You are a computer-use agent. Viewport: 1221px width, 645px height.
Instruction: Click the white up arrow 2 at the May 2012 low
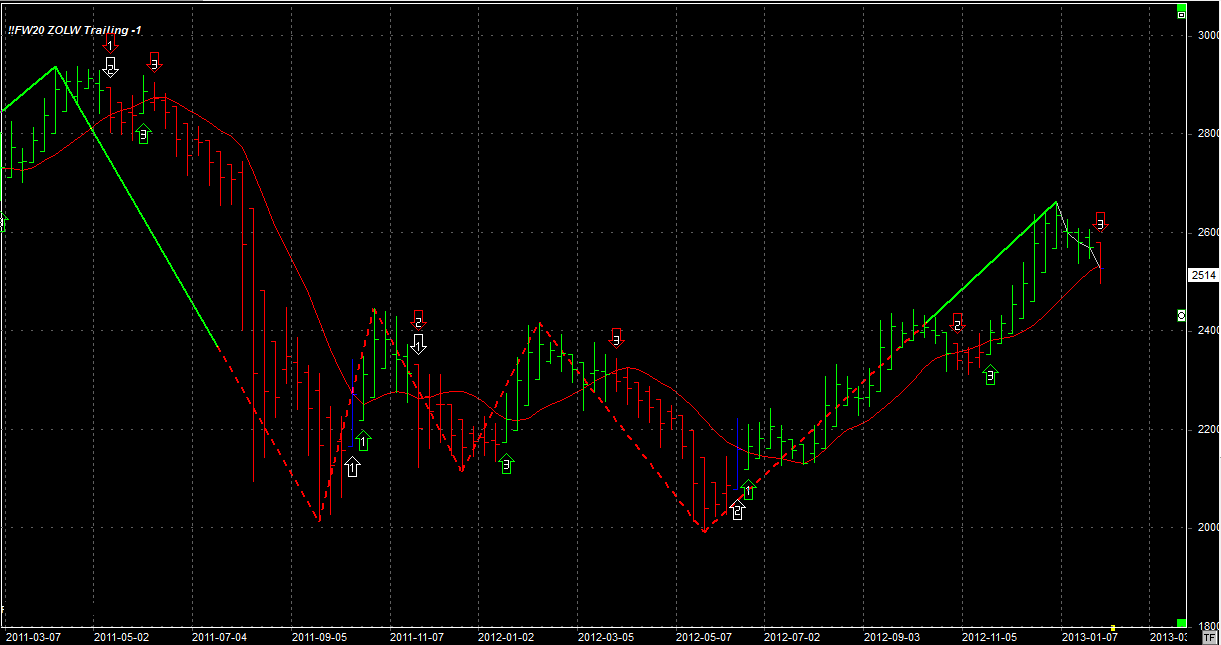(737, 511)
